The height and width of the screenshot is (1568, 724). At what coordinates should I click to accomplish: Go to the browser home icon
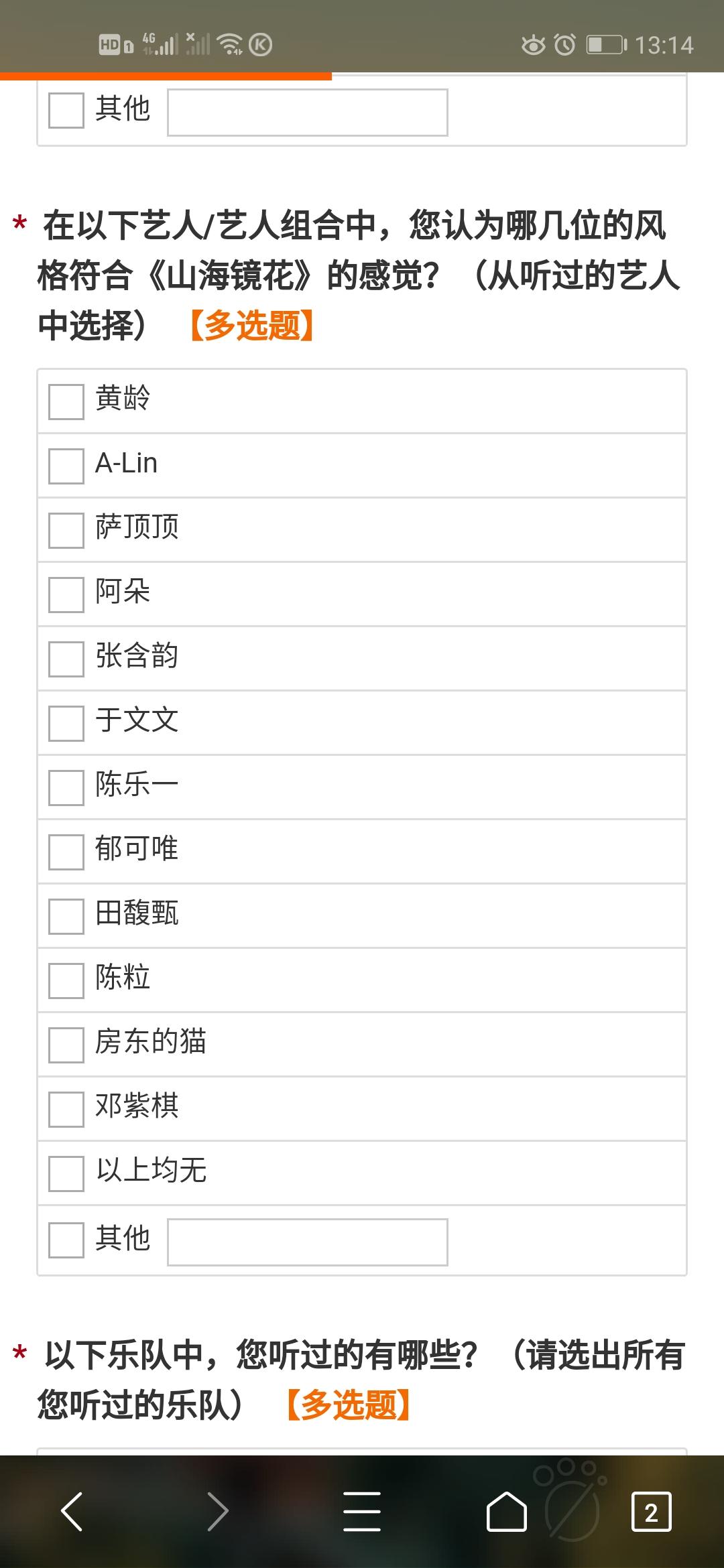tap(506, 1512)
